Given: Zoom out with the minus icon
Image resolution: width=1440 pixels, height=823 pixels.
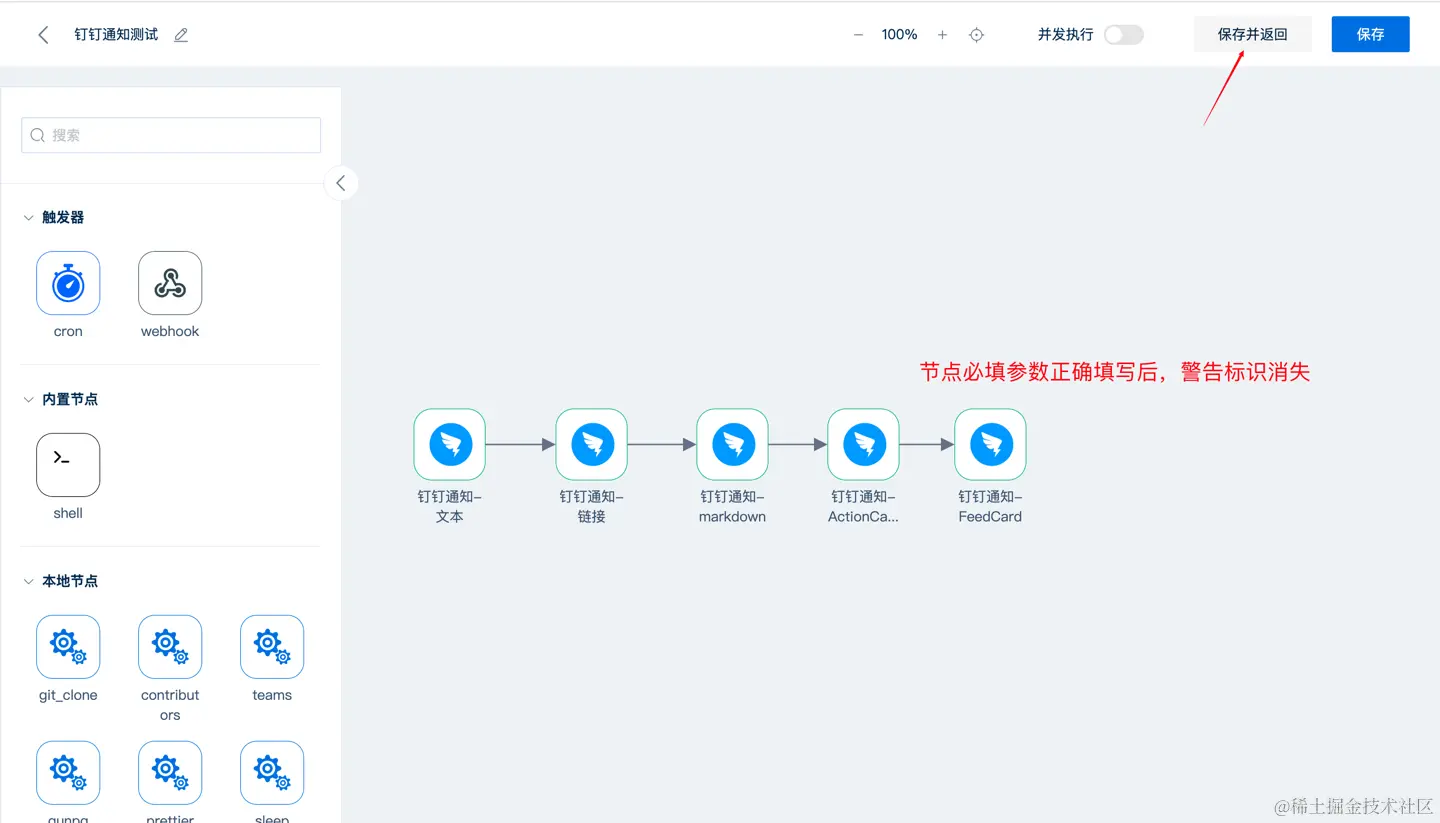Looking at the screenshot, I should (x=858, y=35).
